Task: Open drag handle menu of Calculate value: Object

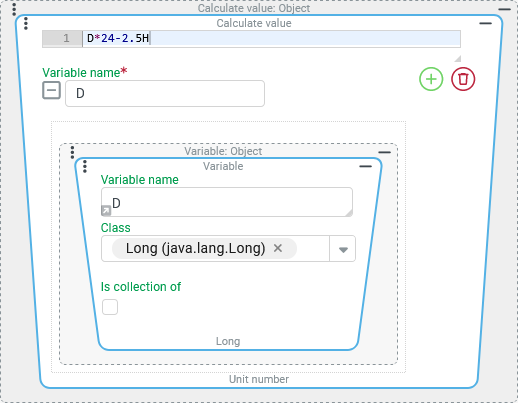Action: point(14,9)
